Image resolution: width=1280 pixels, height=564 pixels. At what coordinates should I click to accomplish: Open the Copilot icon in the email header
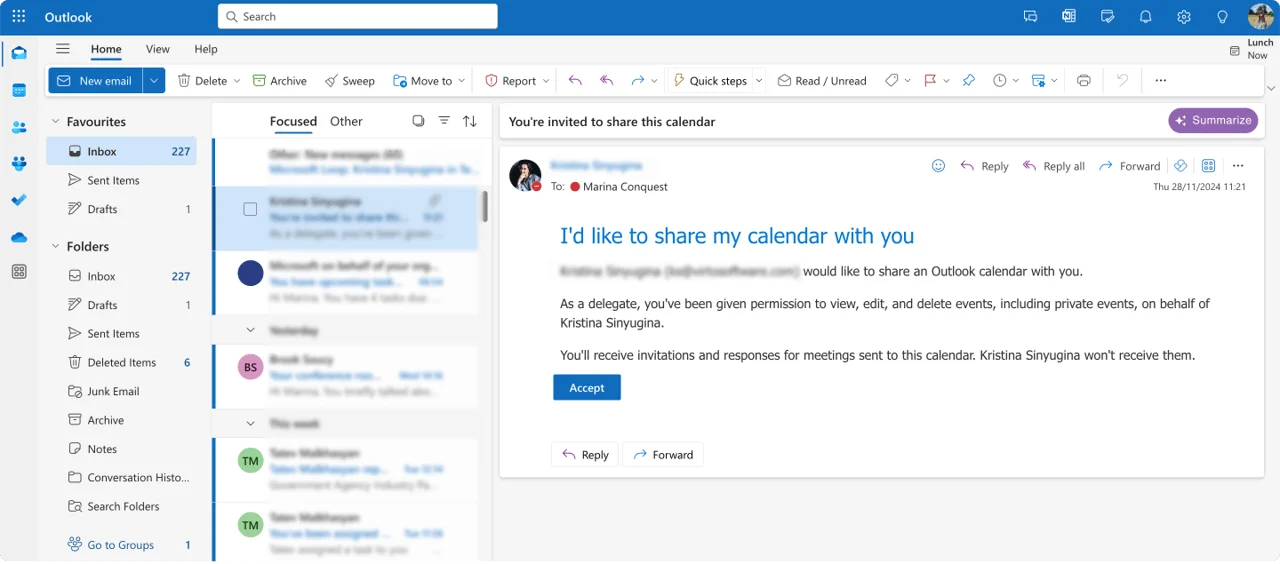click(1180, 166)
